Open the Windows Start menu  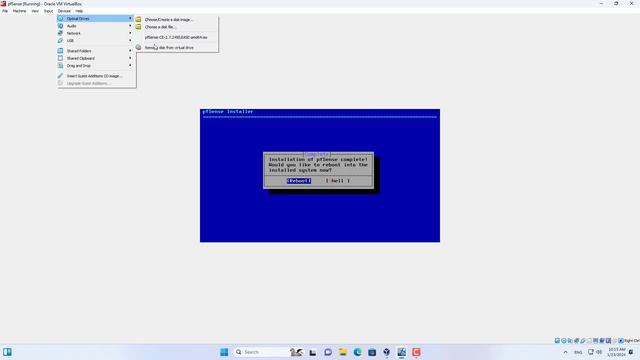click(x=224, y=352)
